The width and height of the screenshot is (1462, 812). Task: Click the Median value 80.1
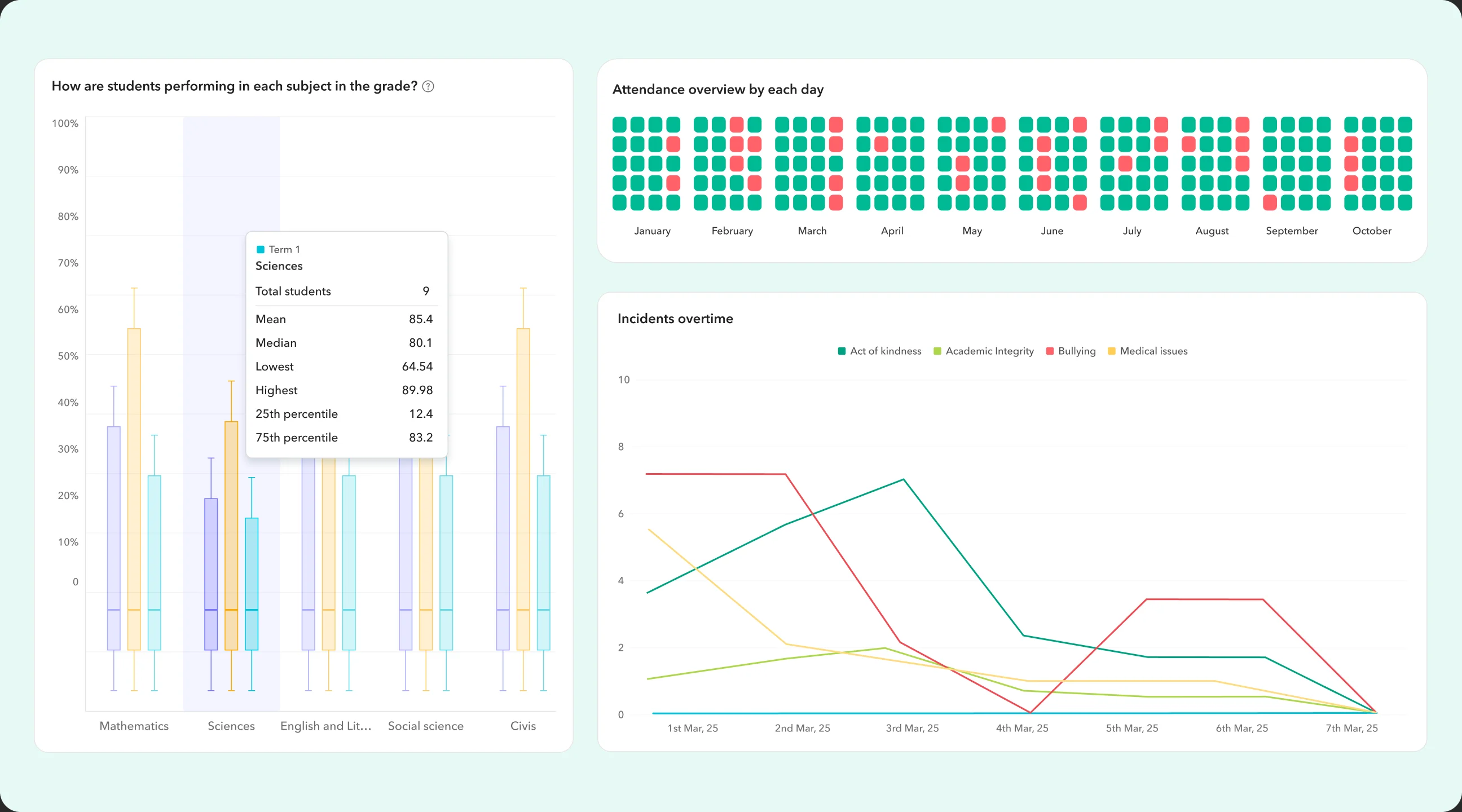click(x=421, y=343)
